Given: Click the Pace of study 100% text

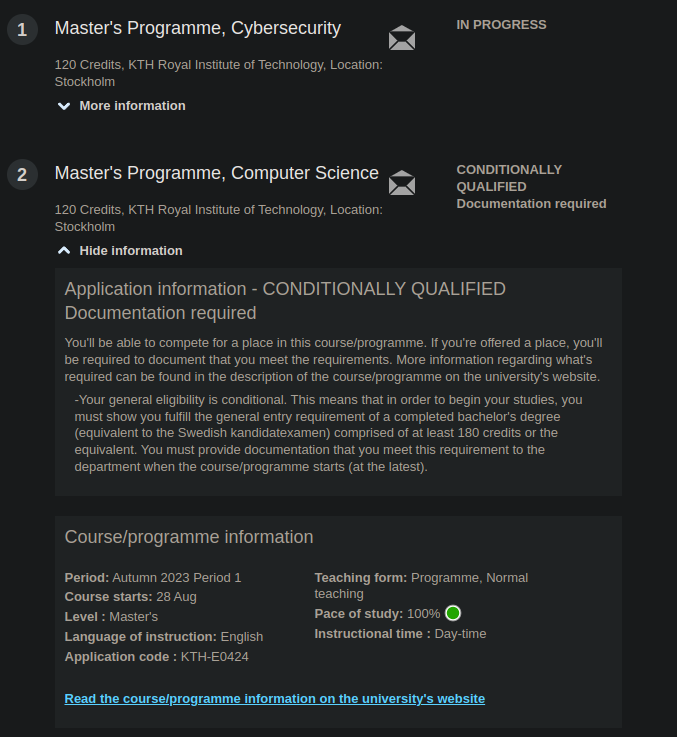Looking at the screenshot, I should point(377,614).
